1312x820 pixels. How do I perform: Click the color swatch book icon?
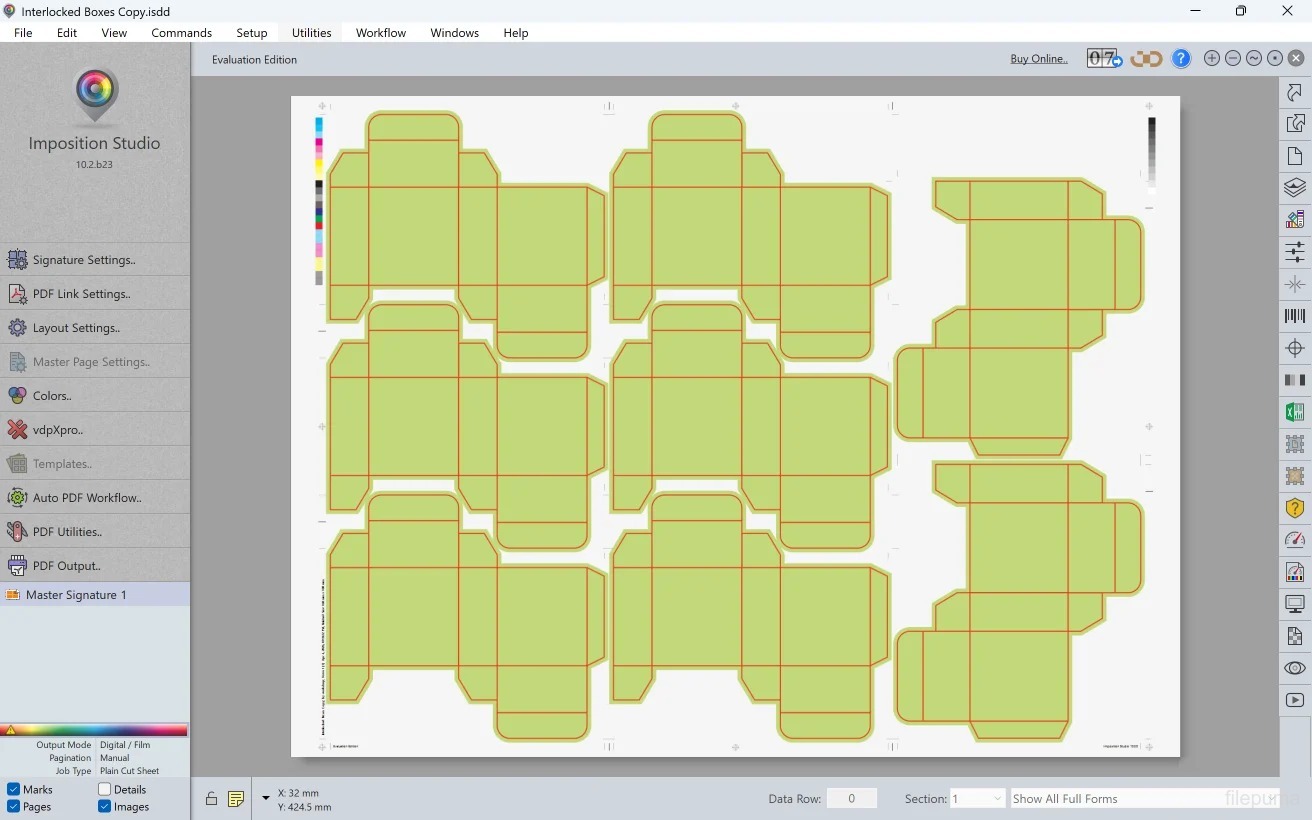[x=1295, y=219]
